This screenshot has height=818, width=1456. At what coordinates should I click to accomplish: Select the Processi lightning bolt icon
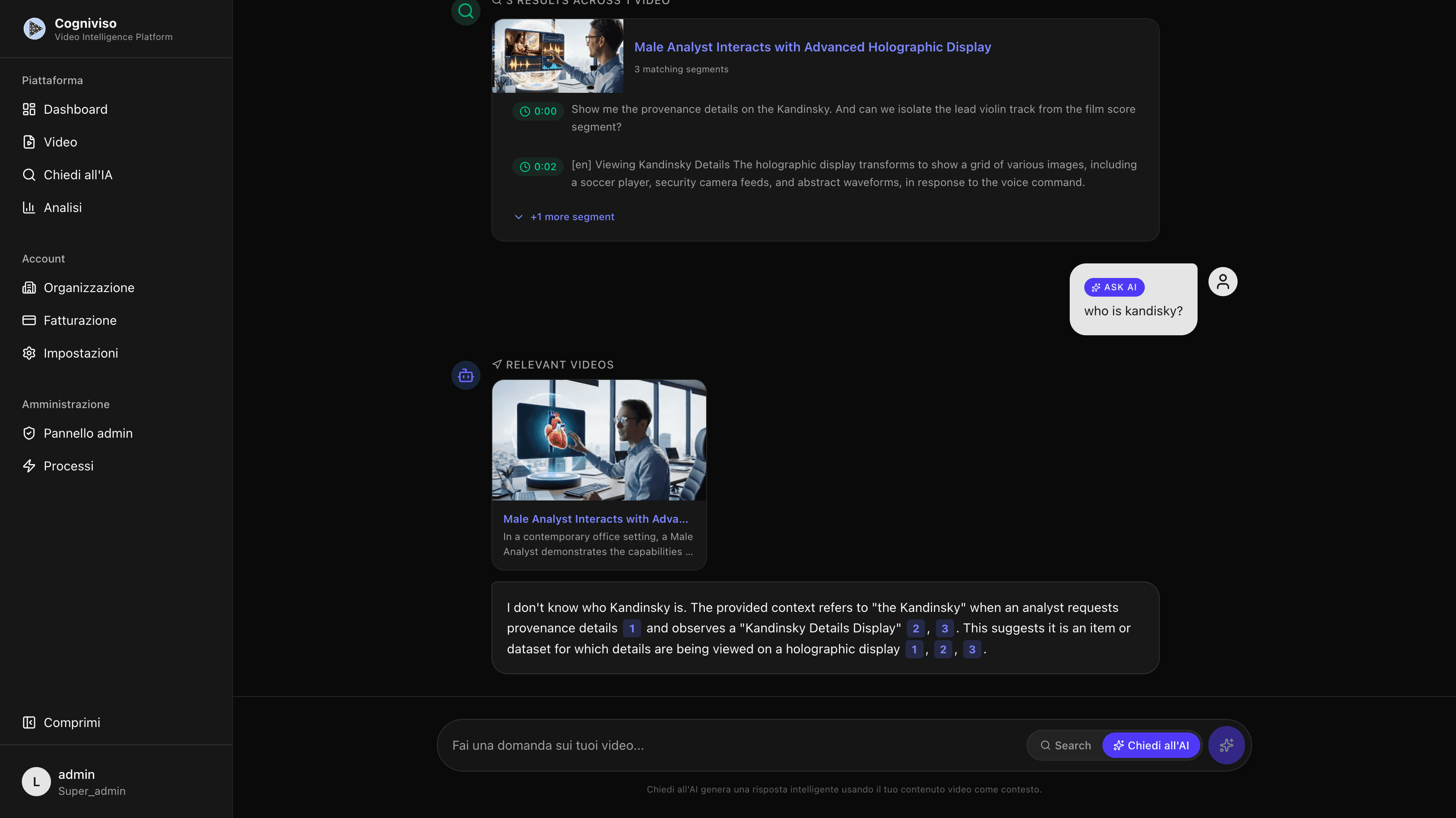[x=30, y=466]
